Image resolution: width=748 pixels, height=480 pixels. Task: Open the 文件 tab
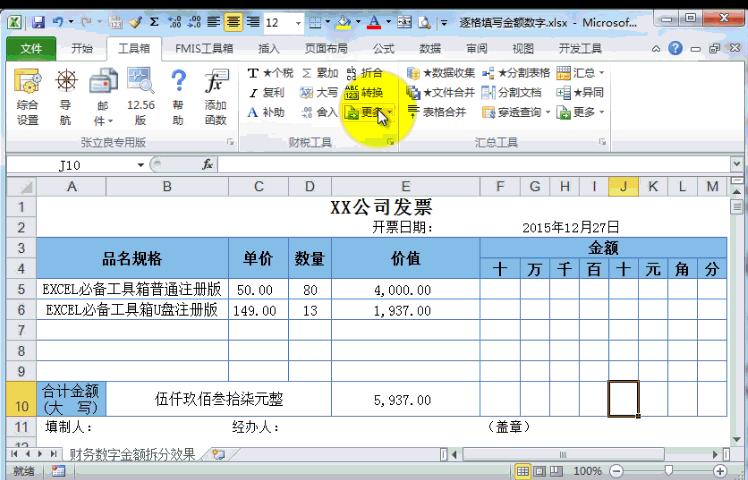(x=31, y=48)
